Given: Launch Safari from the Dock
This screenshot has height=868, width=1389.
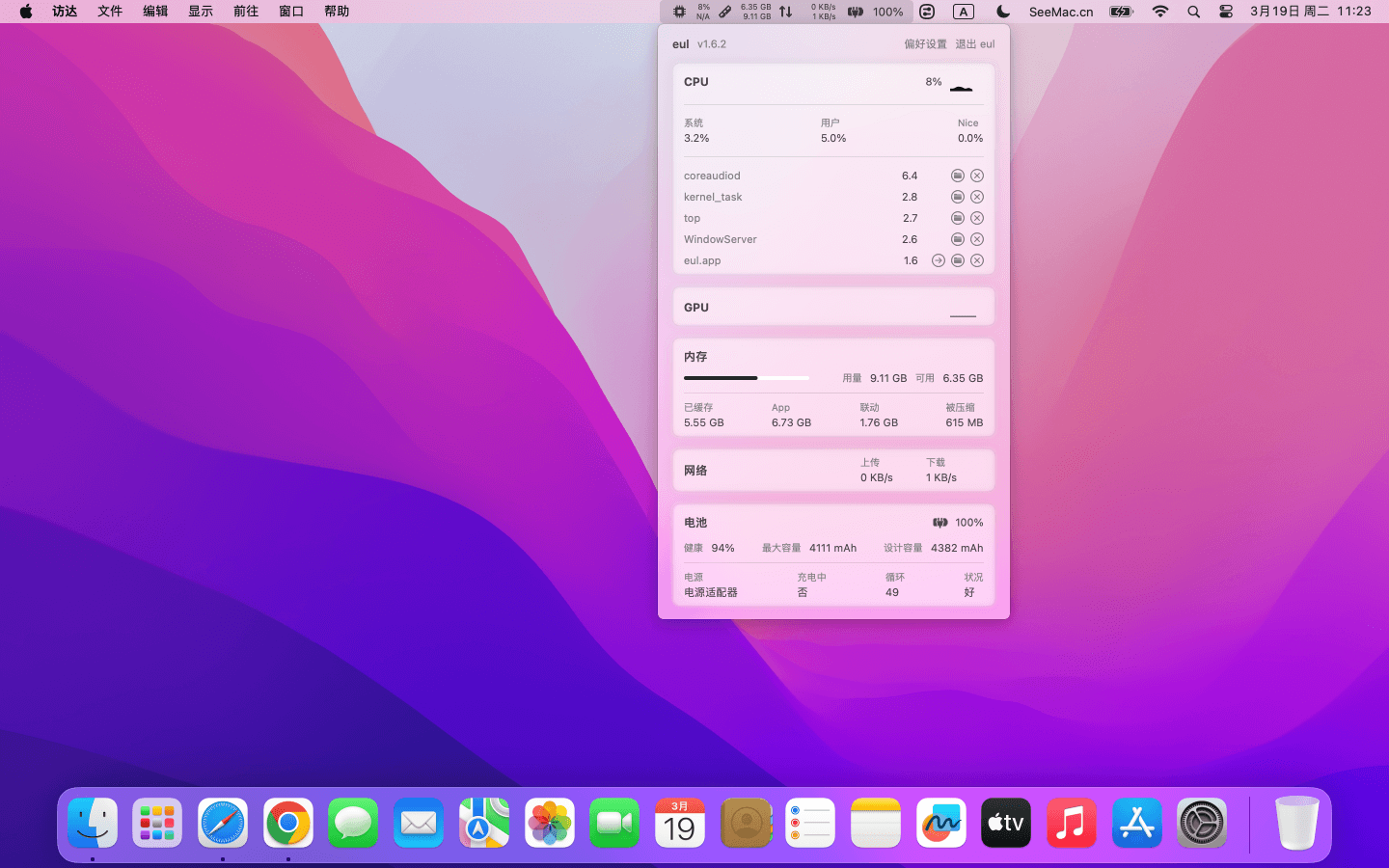Looking at the screenshot, I should (x=223, y=823).
